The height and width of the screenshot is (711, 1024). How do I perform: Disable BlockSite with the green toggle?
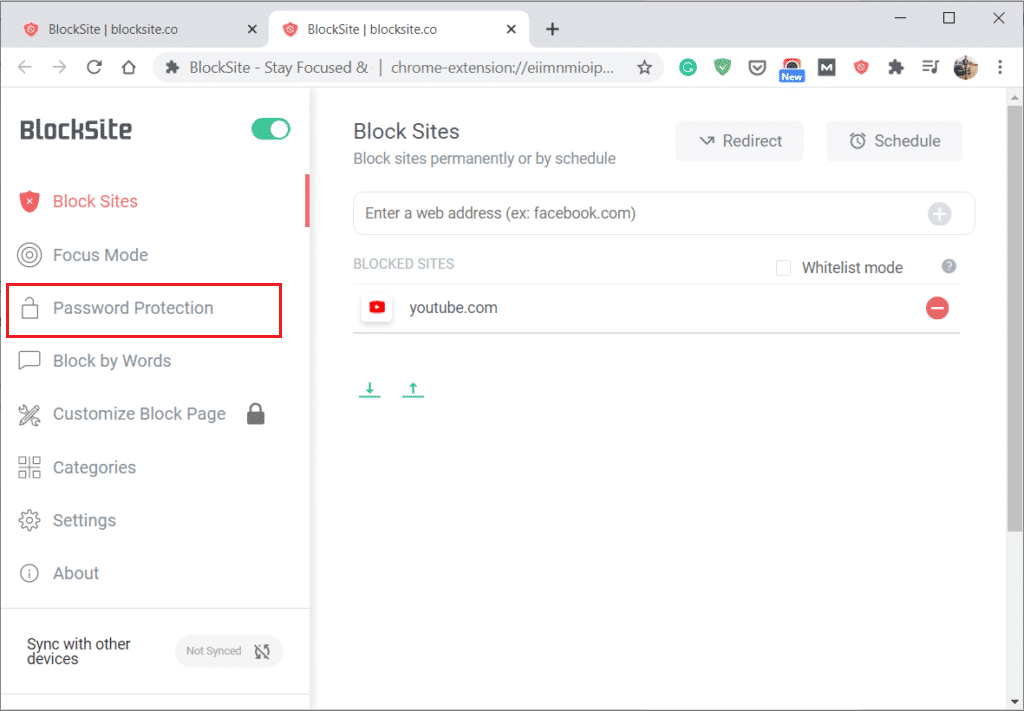click(x=270, y=129)
